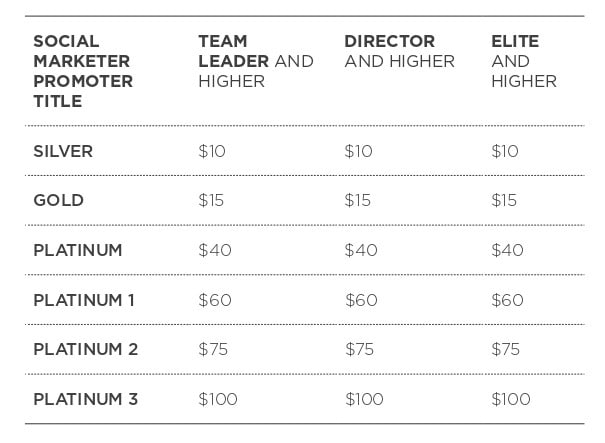Select the Gold $15 under Director

[x=358, y=200]
